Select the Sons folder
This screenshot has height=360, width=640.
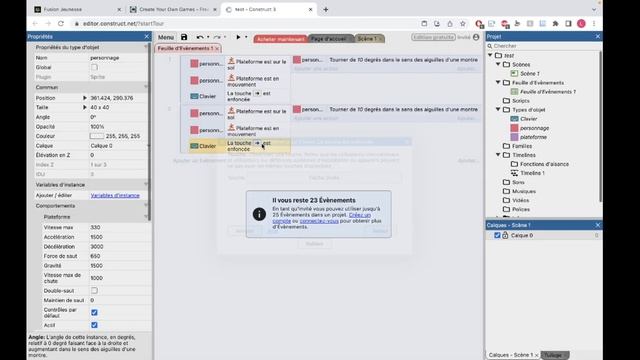[518, 182]
